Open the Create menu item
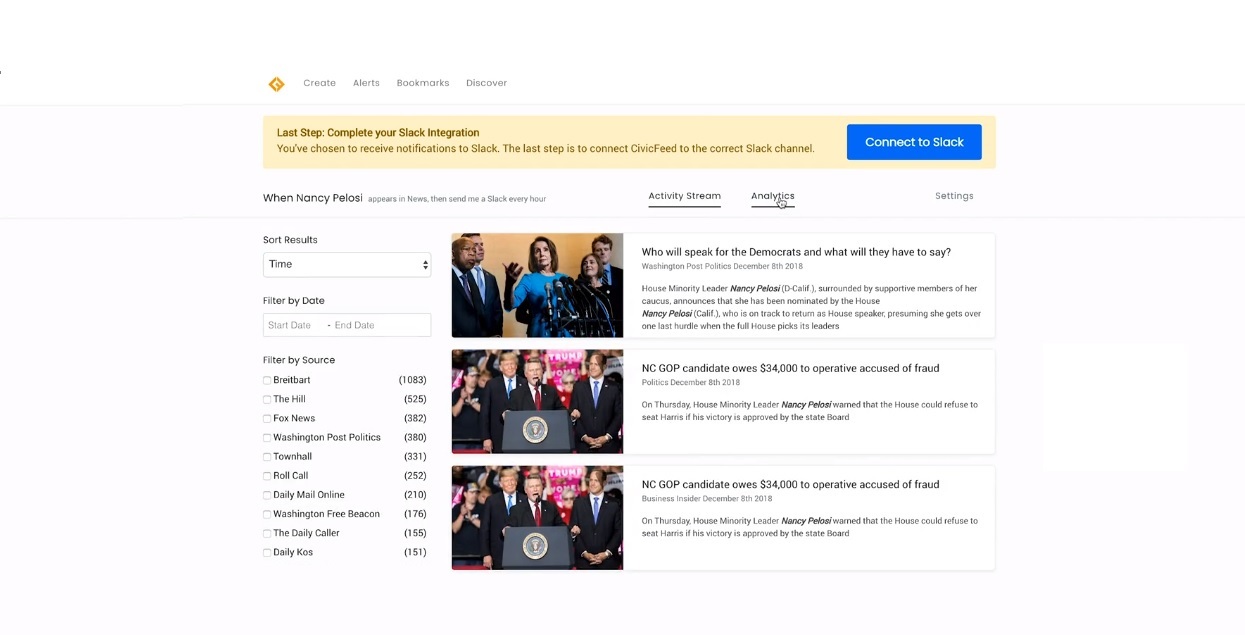Screen dimensions: 1245x635 click(x=319, y=83)
